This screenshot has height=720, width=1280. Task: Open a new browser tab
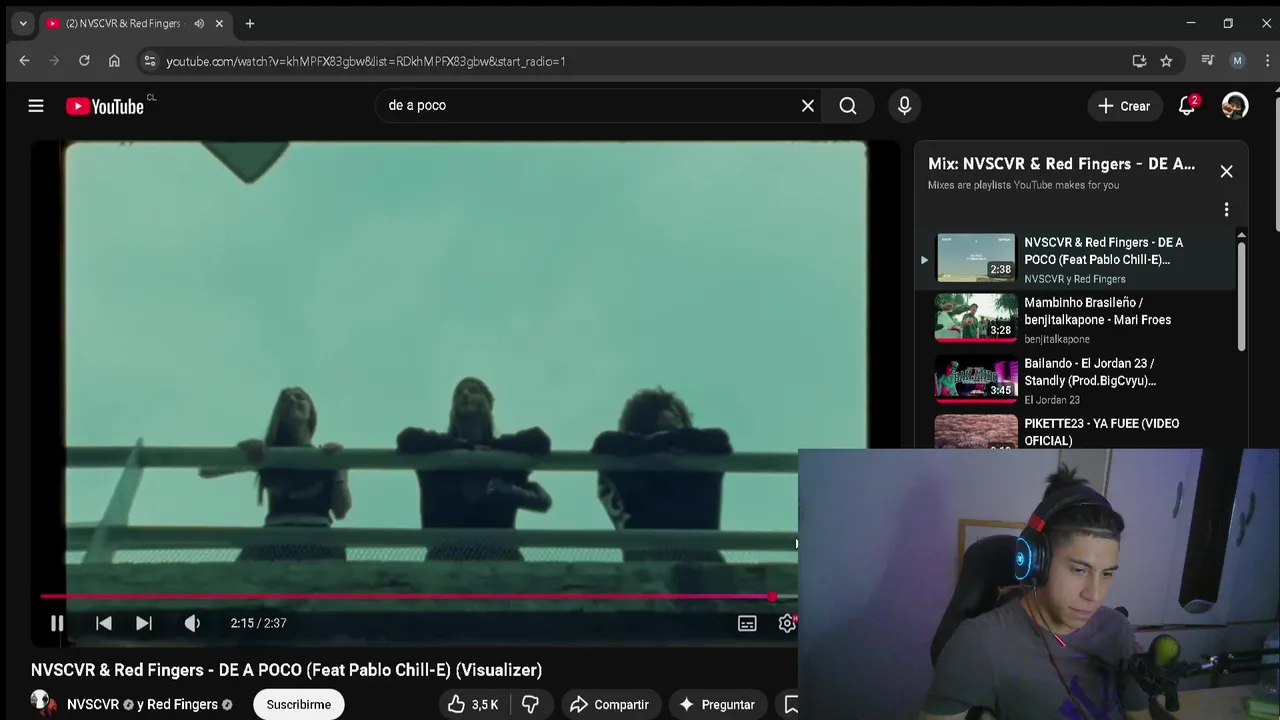(x=250, y=23)
